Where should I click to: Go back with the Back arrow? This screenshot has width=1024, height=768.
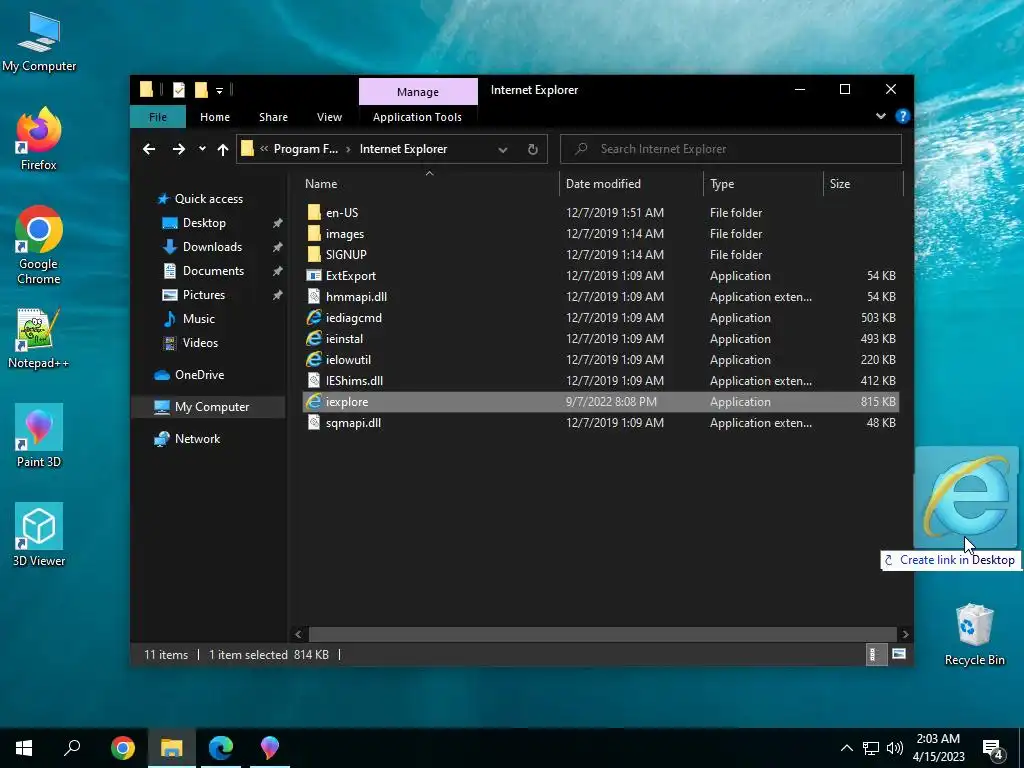click(x=149, y=150)
